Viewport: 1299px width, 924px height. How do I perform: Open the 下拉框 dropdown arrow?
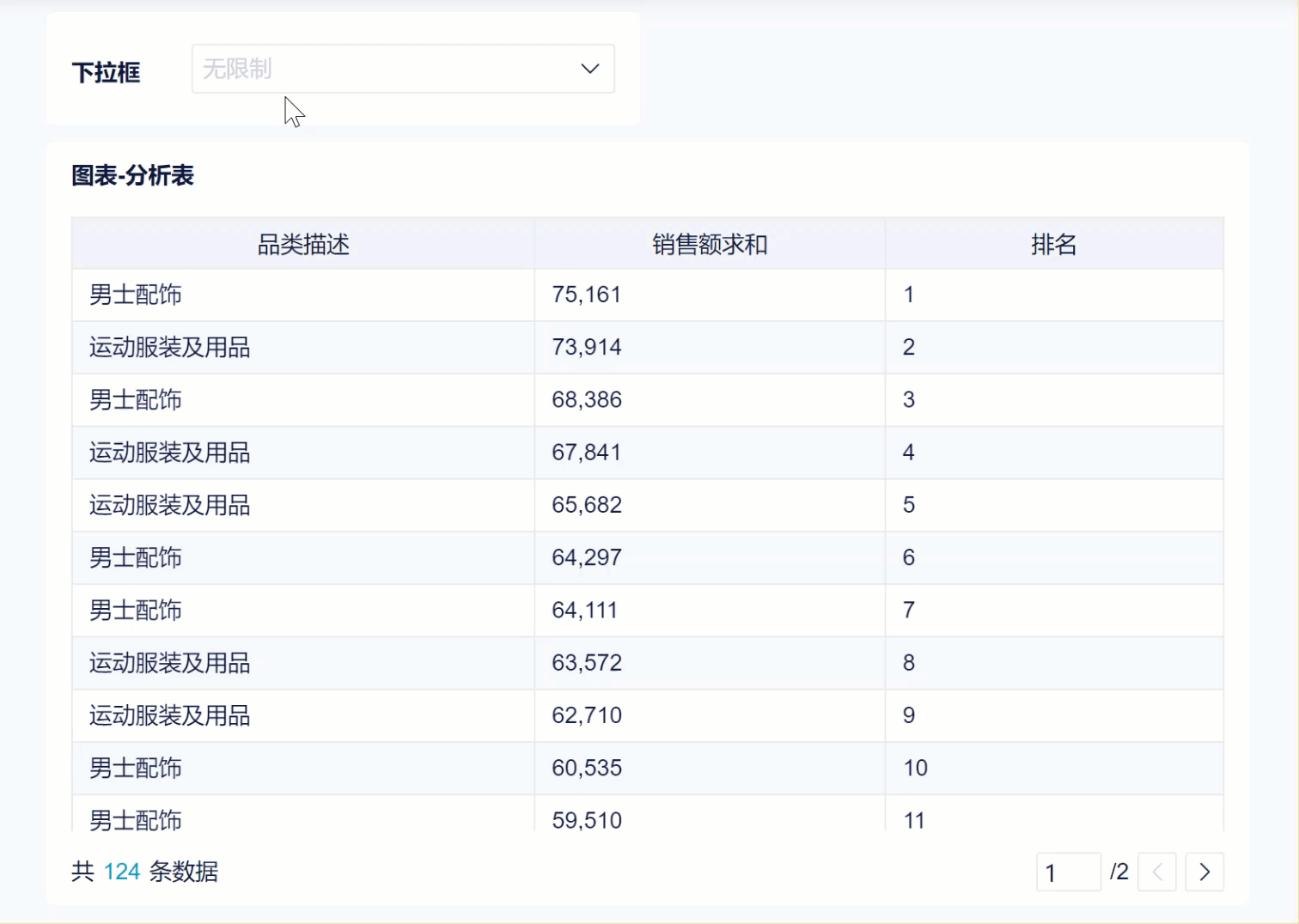589,69
